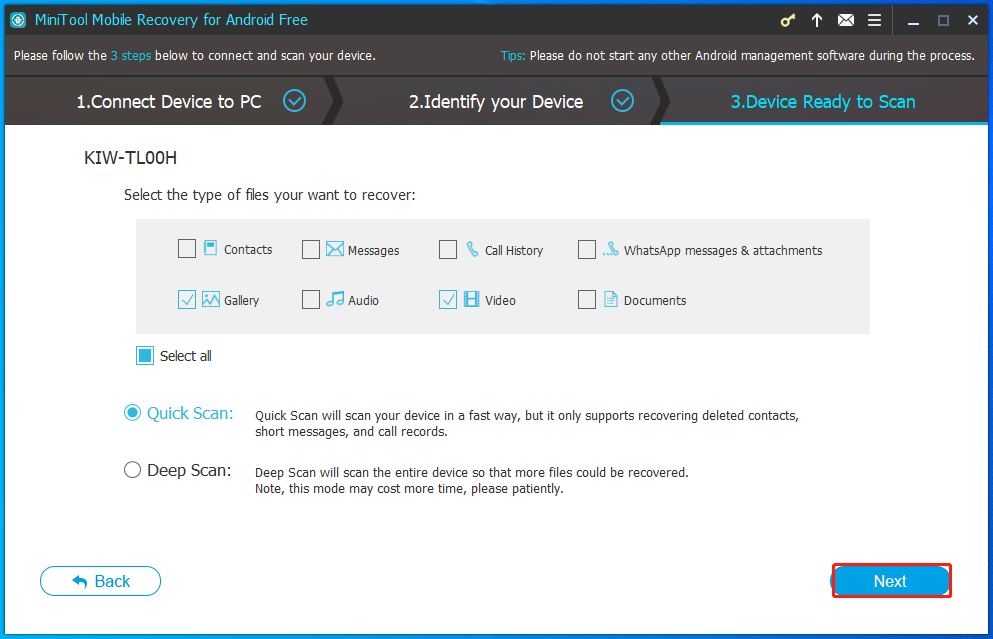This screenshot has height=639, width=993.
Task: Toggle the Select all checkbox
Action: tap(143, 355)
